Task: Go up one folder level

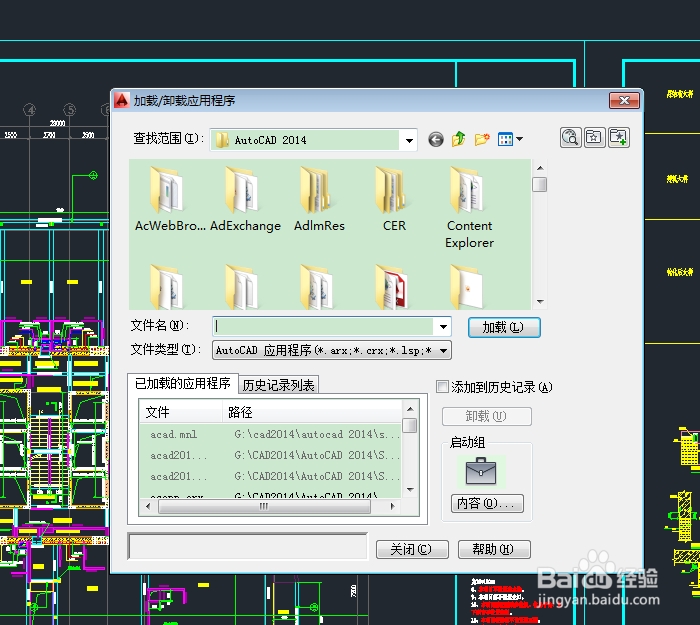Action: coord(459,140)
